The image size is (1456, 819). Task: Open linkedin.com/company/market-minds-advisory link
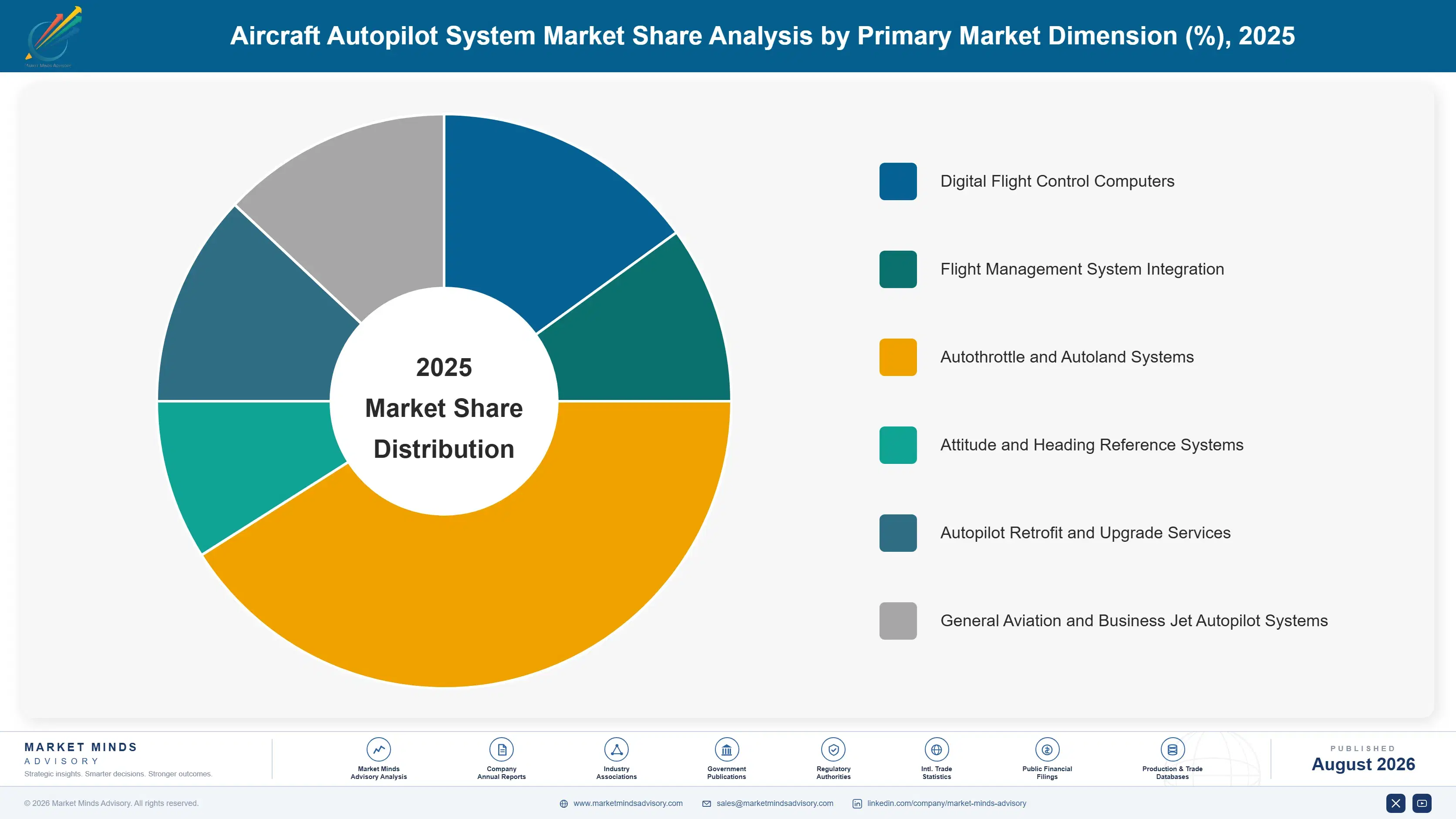click(x=947, y=803)
